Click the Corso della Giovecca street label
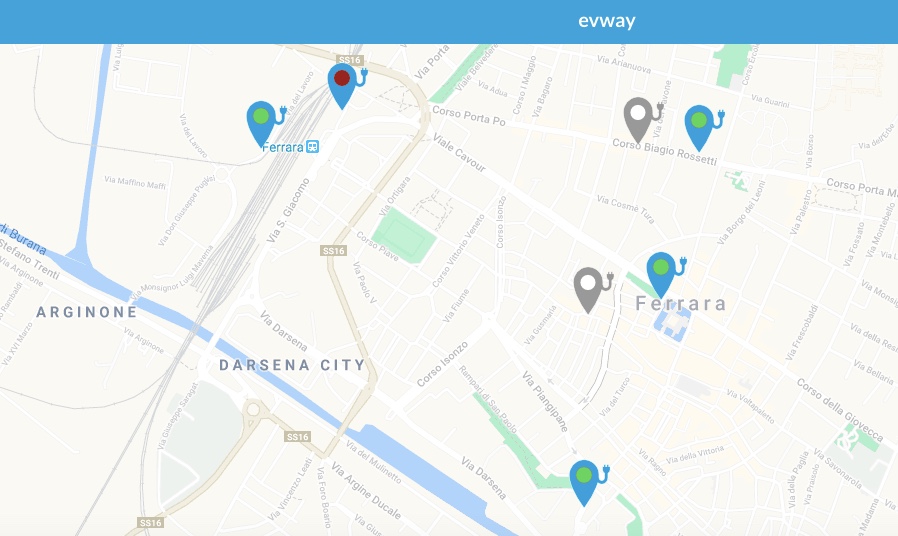The width and height of the screenshot is (898, 536). 840,409
